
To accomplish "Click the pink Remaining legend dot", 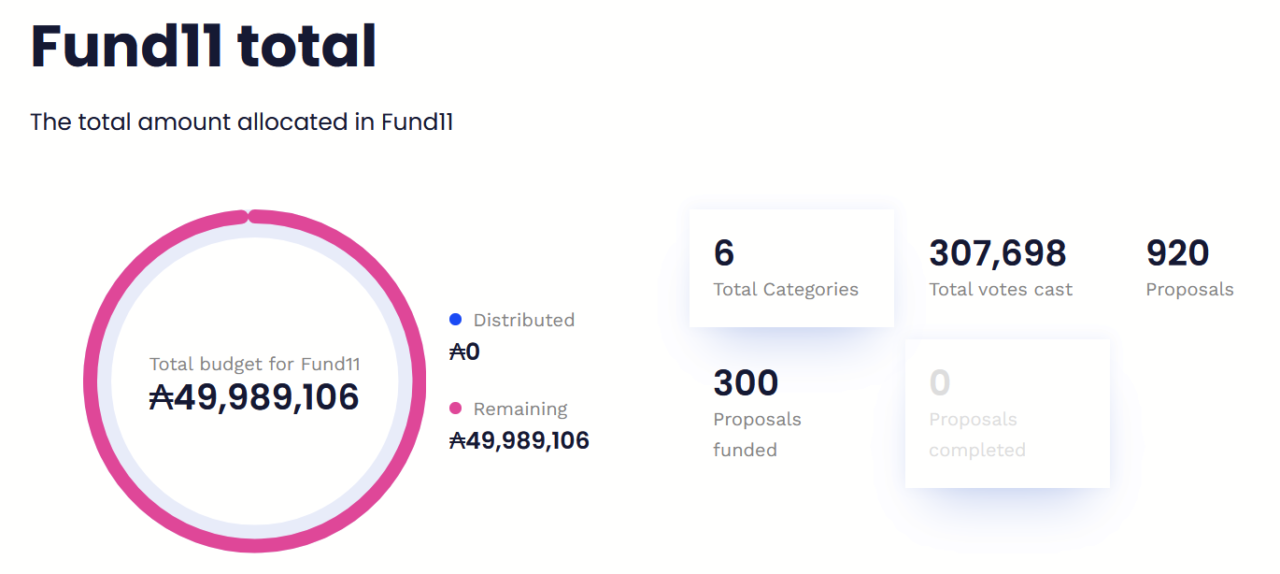I will [456, 409].
